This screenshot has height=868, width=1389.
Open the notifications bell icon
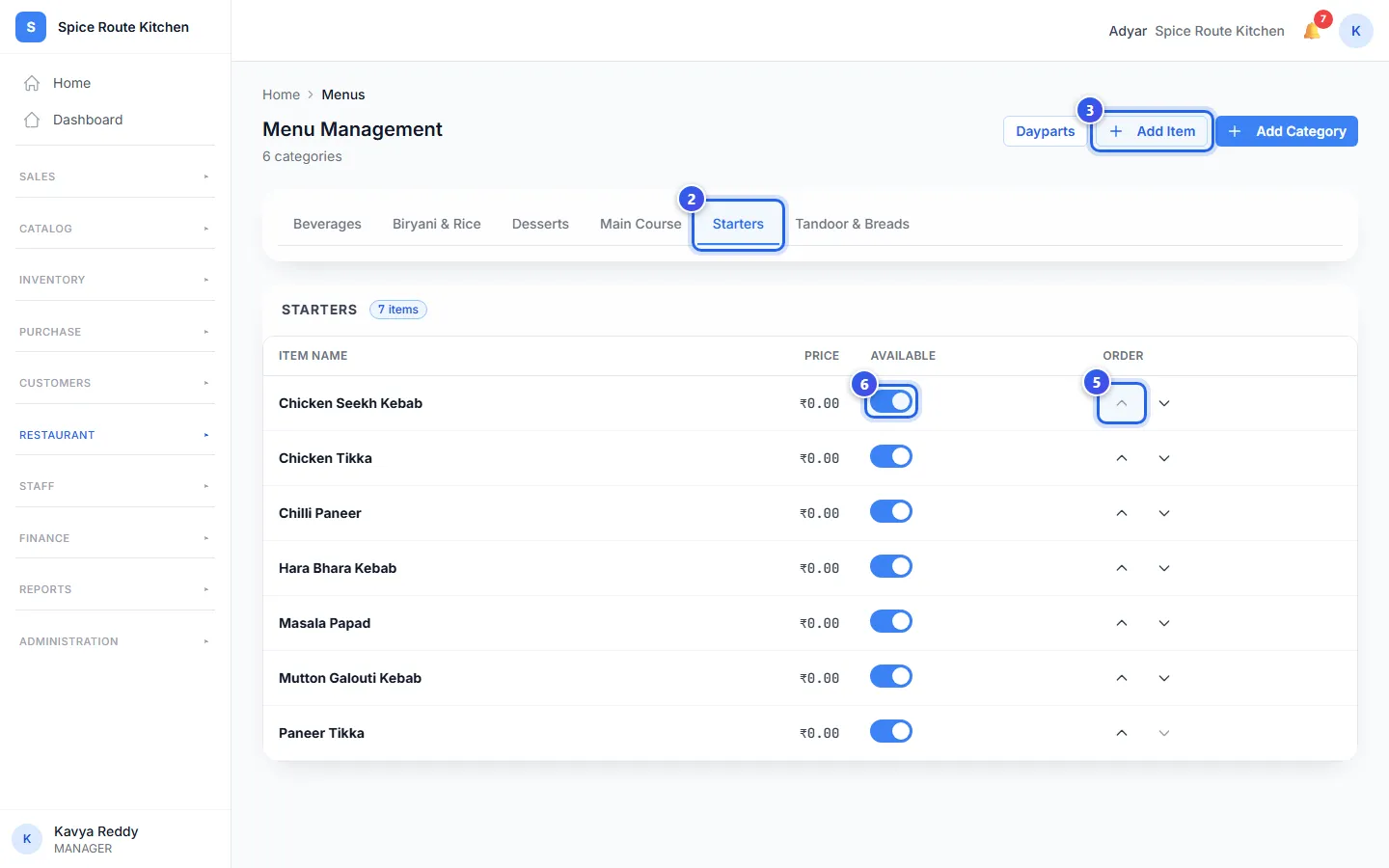(x=1312, y=31)
